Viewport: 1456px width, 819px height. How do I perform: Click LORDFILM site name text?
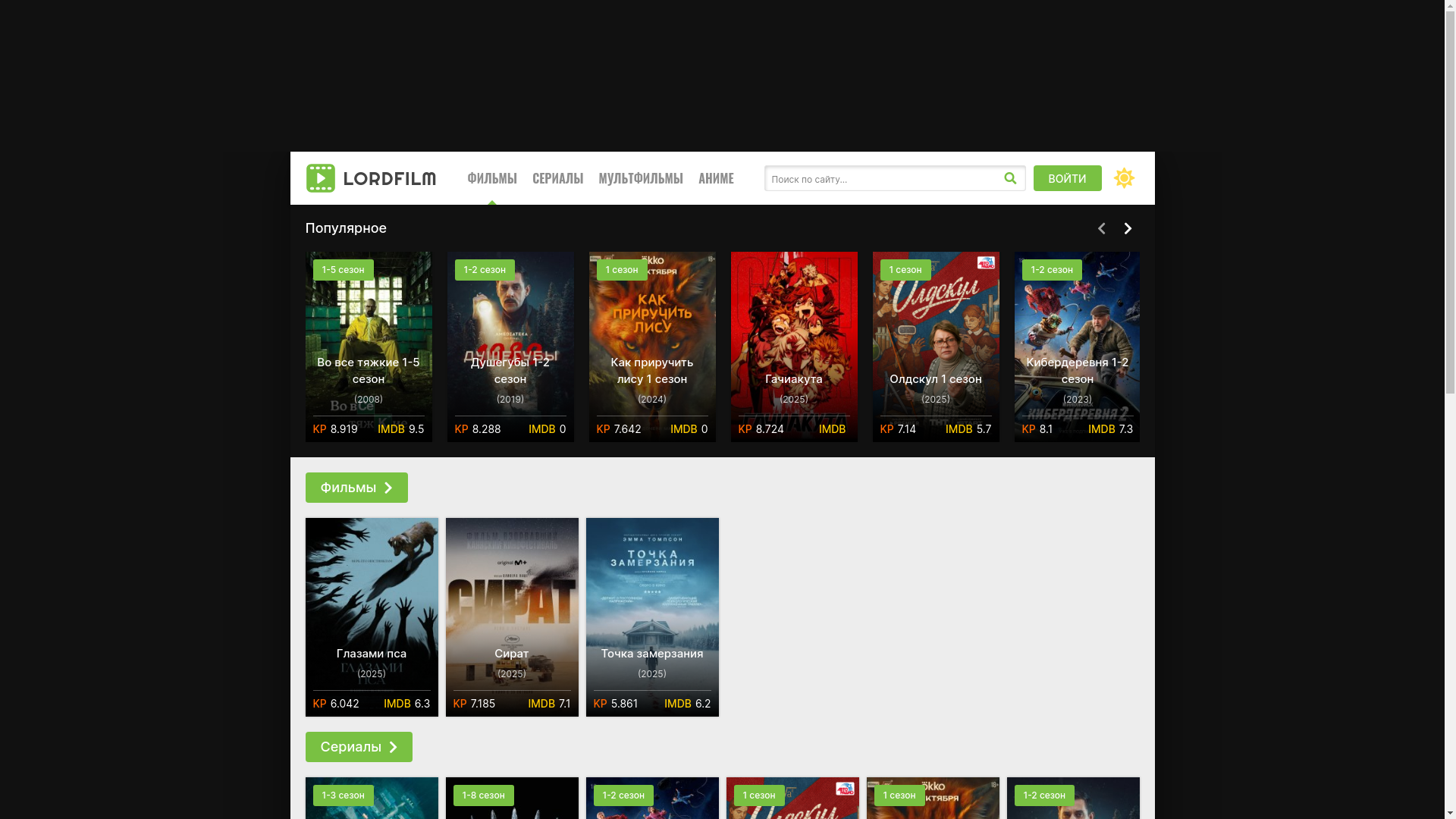[x=390, y=179]
